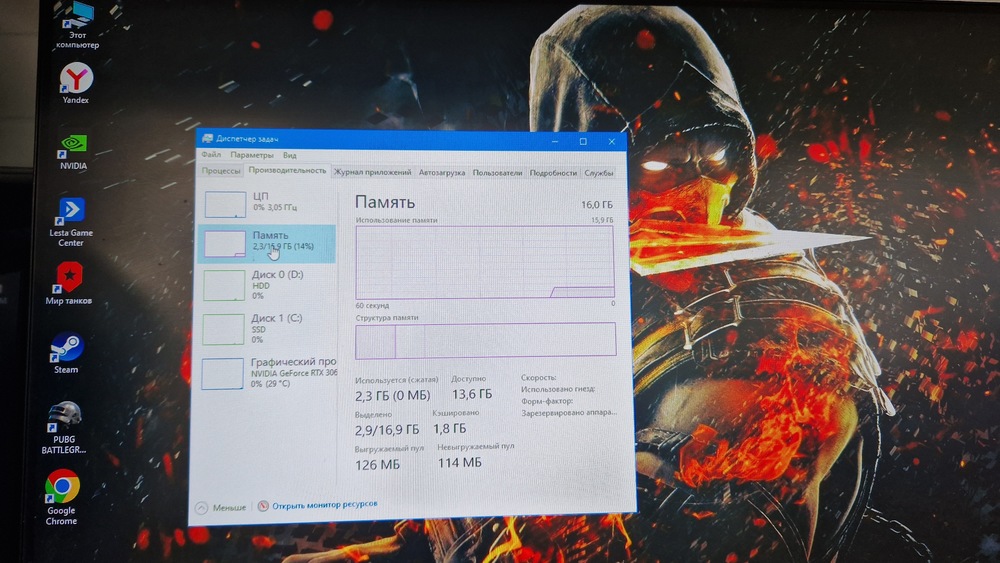Click the Меньше button label

pos(230,508)
